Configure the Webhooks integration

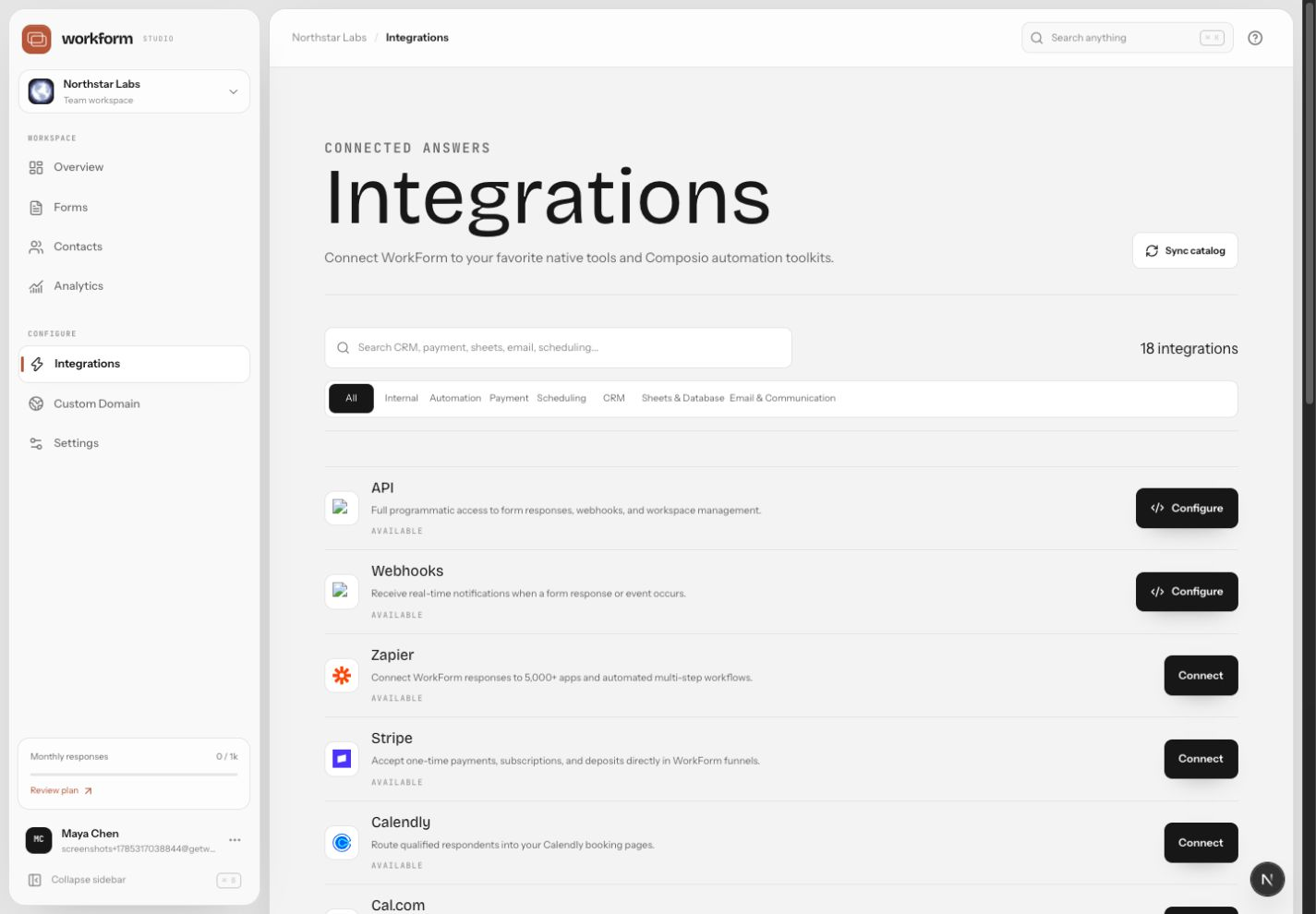1187,592
